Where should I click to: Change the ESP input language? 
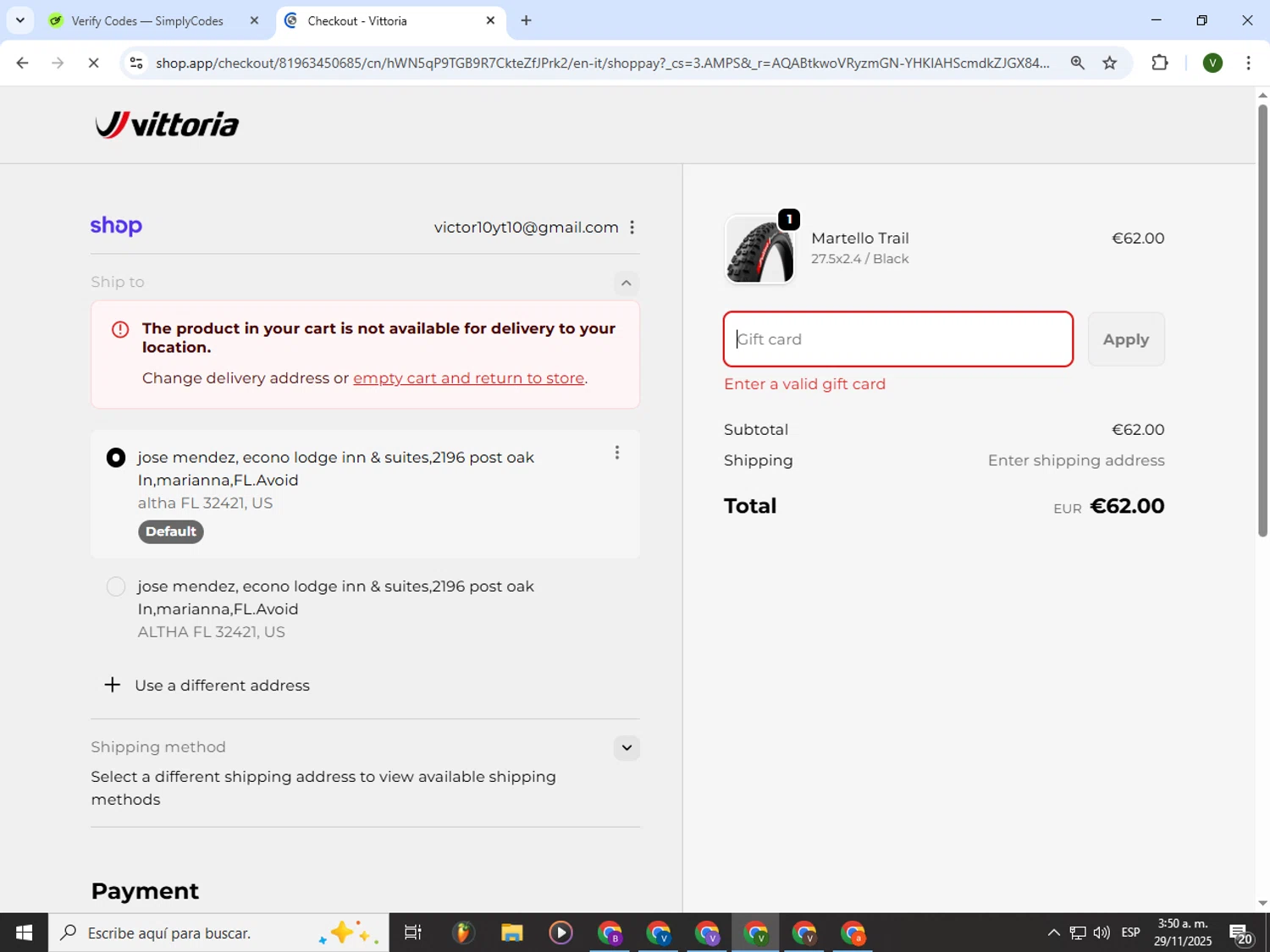tap(1130, 933)
